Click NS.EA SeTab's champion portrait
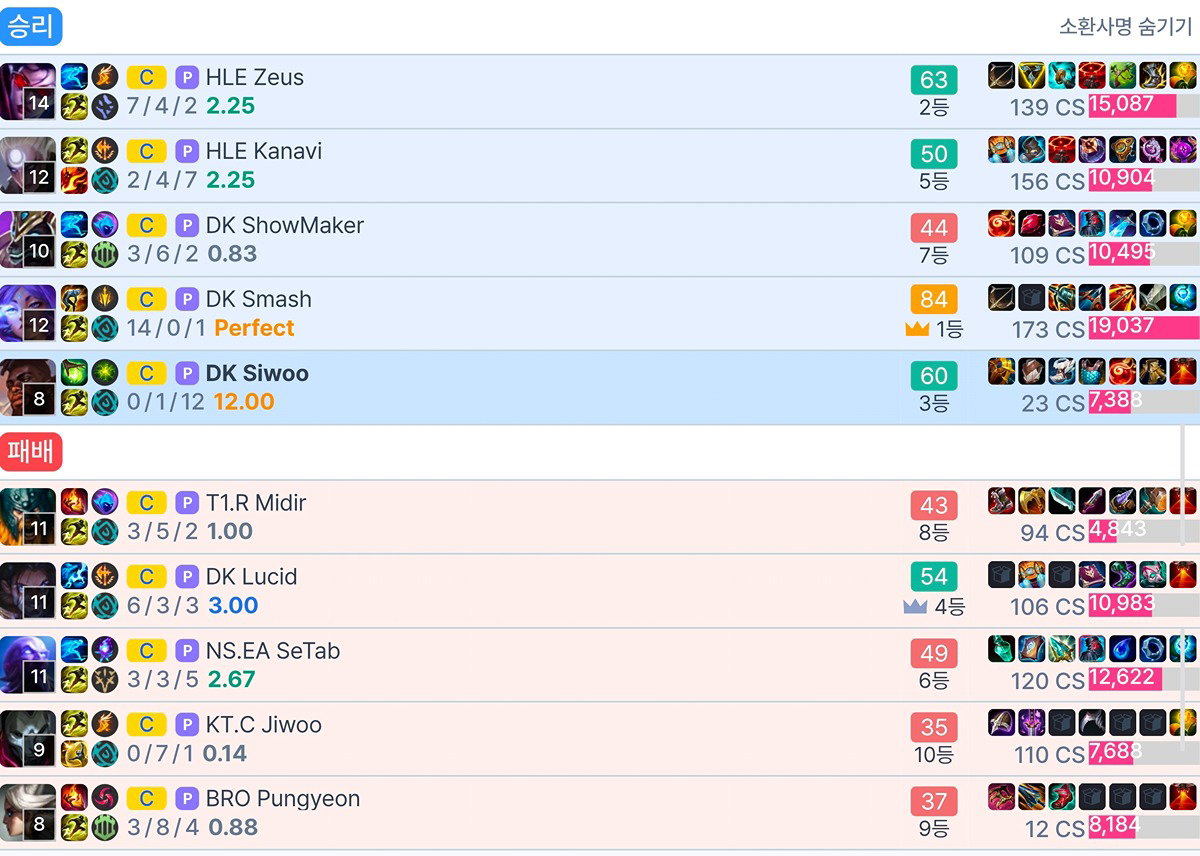Viewport: 1200px width, 856px height. [x=28, y=665]
